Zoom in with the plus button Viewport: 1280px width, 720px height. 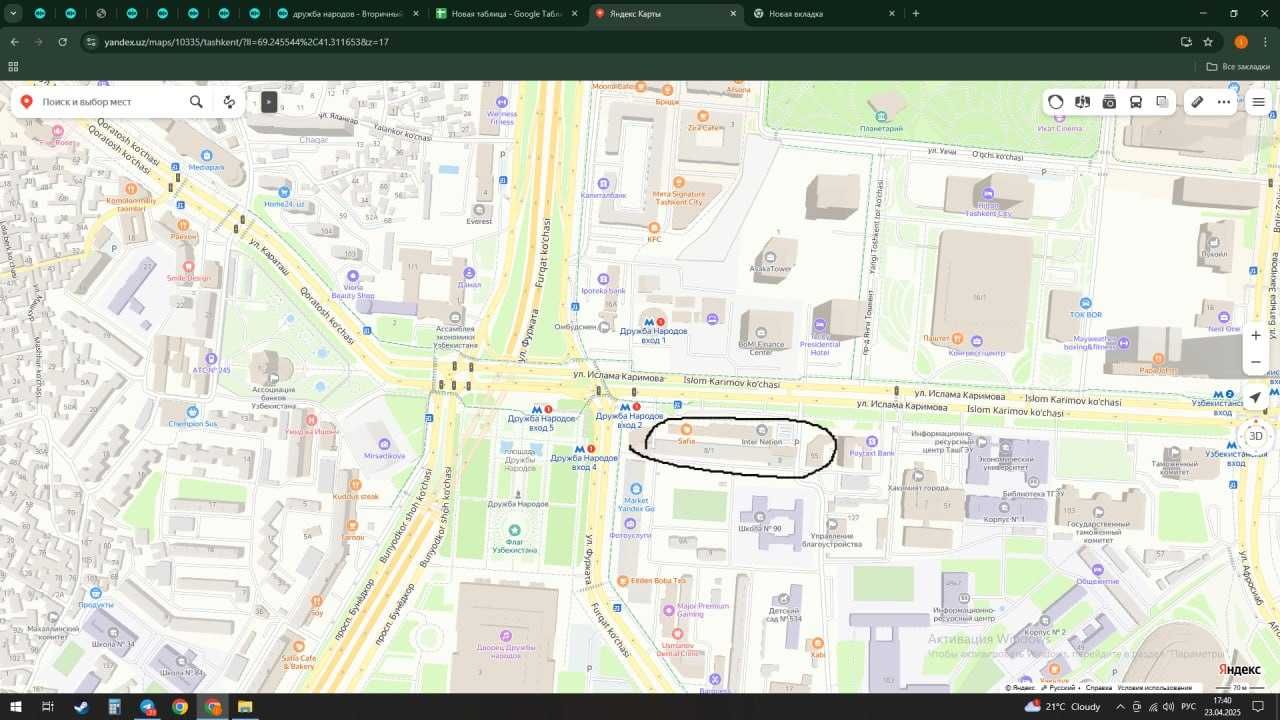(x=1256, y=335)
